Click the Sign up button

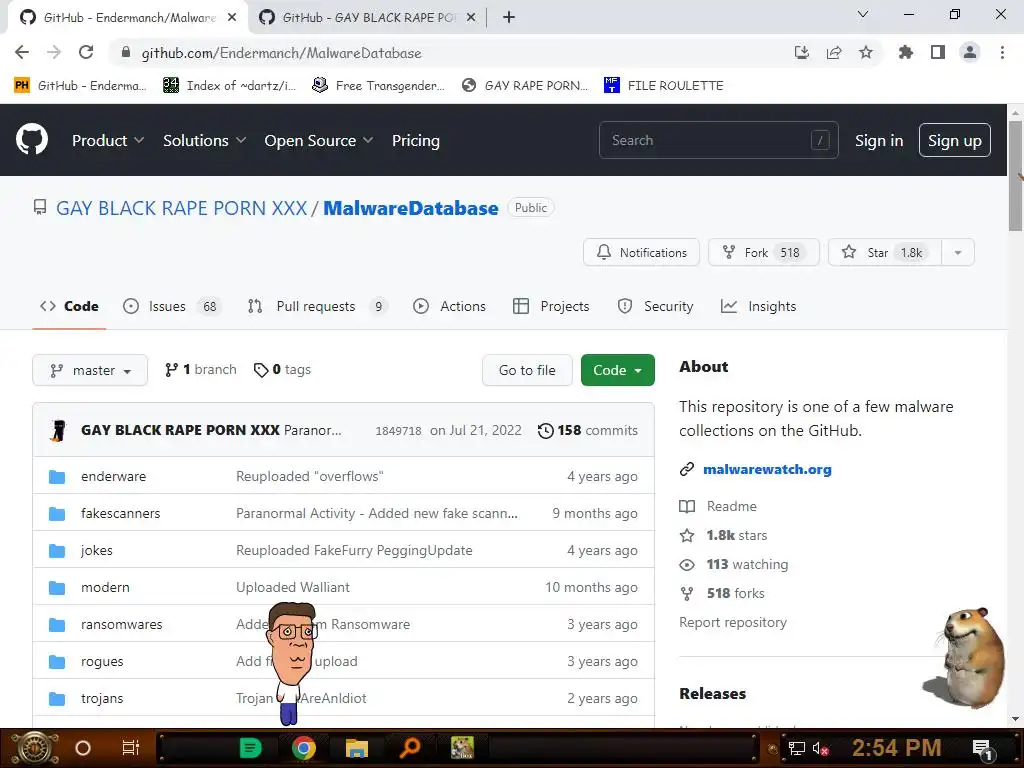click(955, 140)
